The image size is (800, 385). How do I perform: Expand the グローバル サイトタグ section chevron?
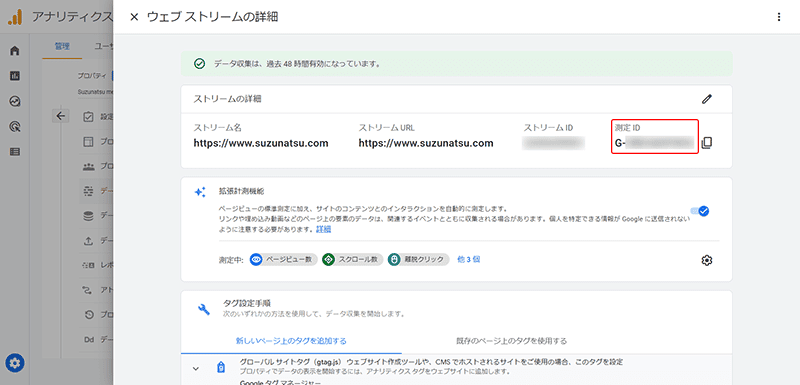click(x=195, y=368)
